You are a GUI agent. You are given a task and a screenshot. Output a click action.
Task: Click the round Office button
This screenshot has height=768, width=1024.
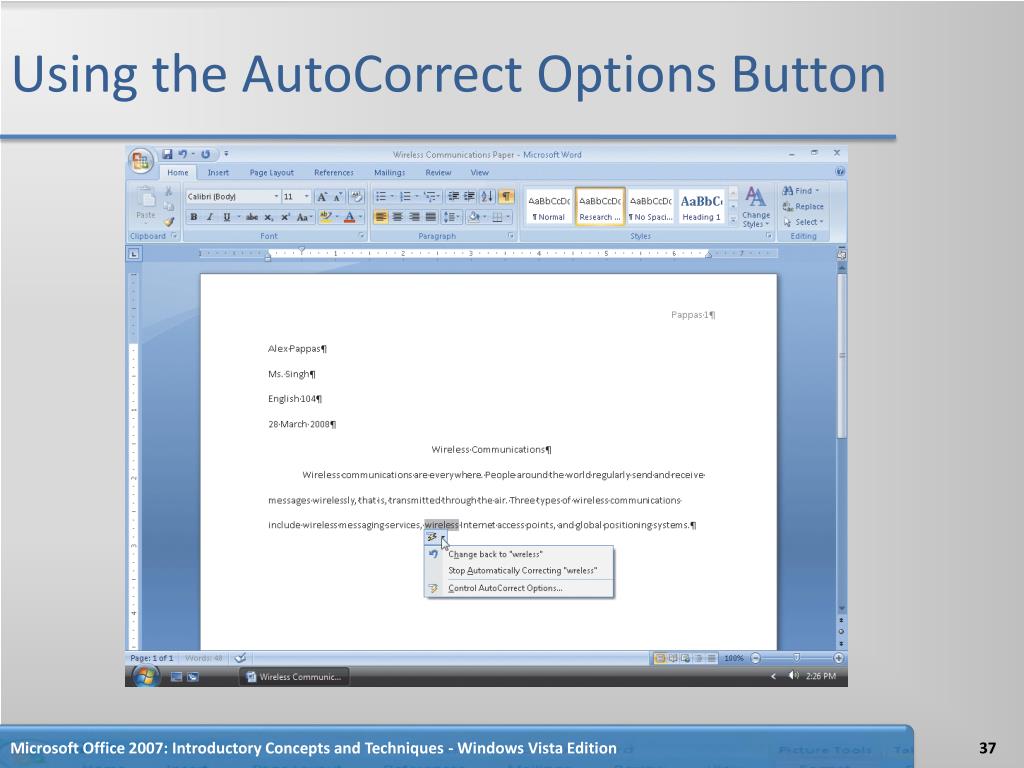(x=140, y=161)
